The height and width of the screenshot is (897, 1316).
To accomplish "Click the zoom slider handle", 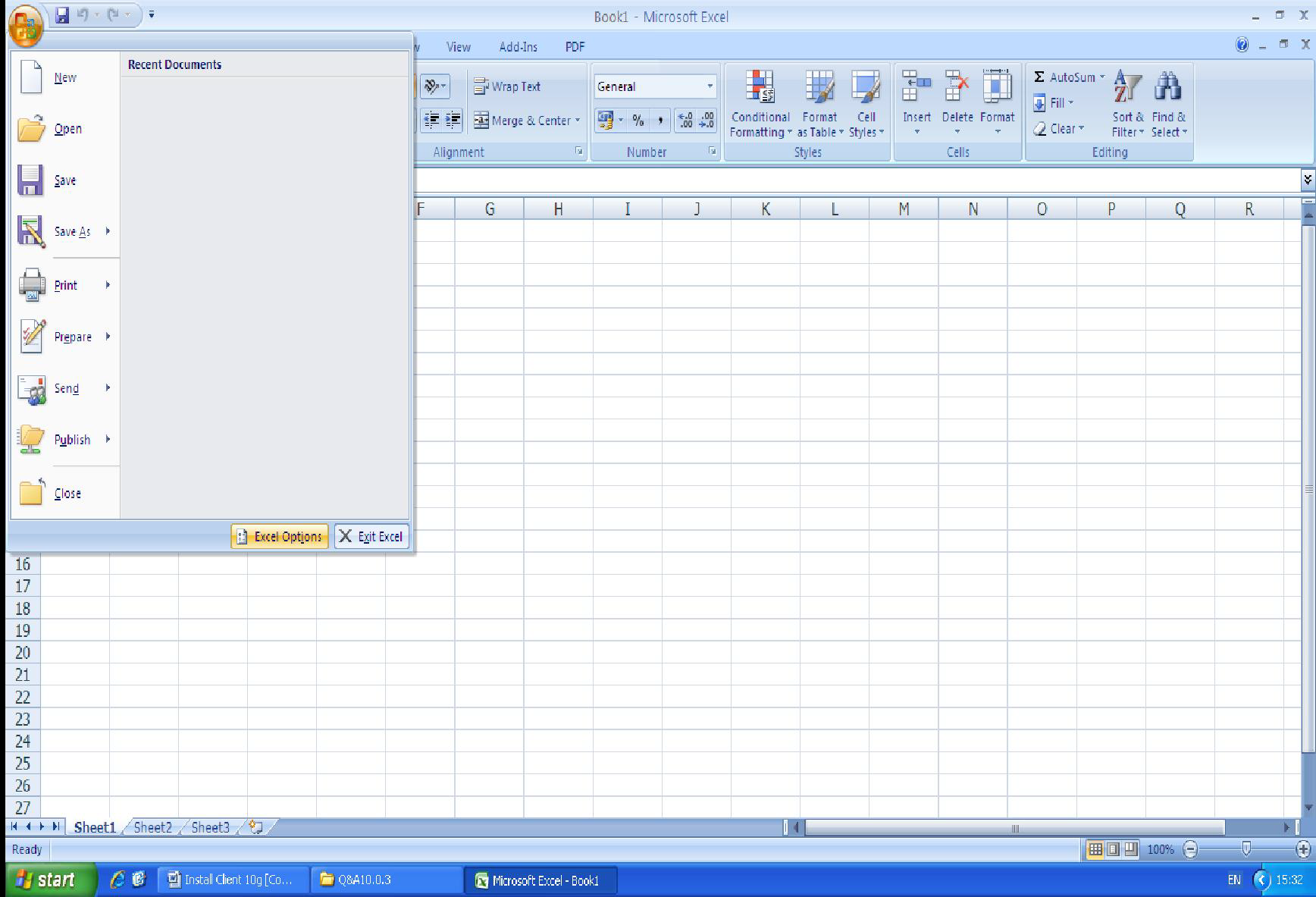I will (1246, 848).
